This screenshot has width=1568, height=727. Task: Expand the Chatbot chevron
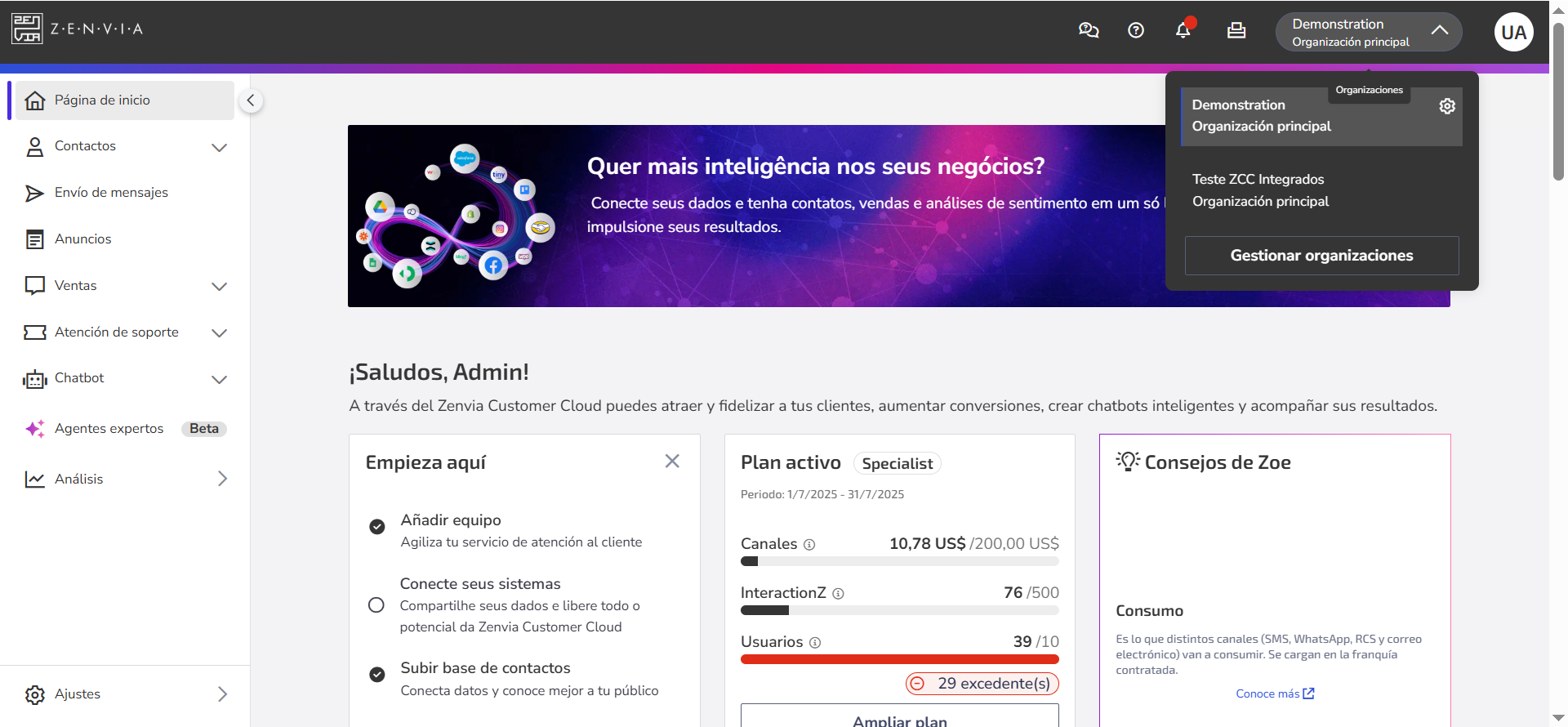pos(219,380)
